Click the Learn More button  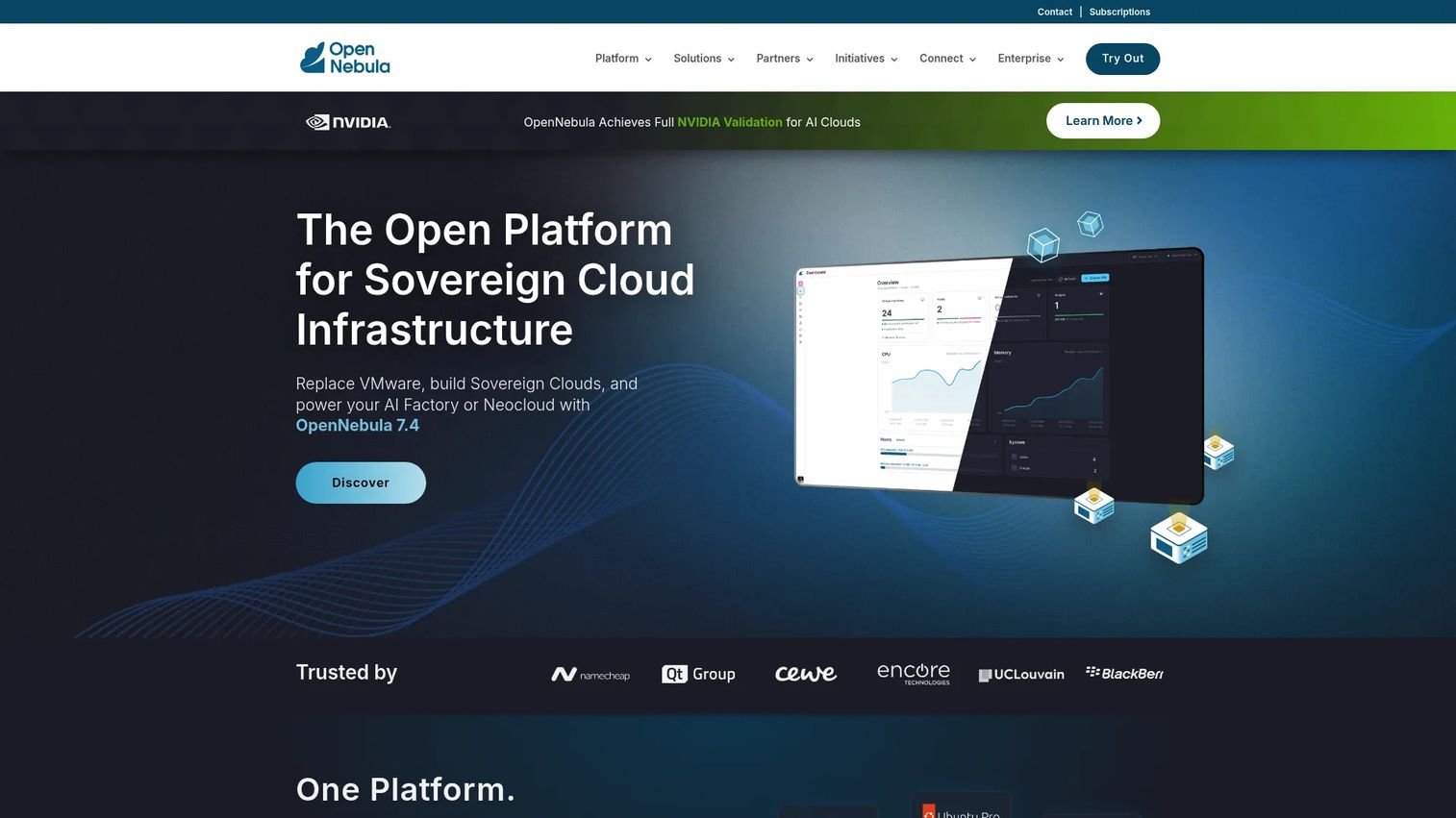coord(1103,121)
